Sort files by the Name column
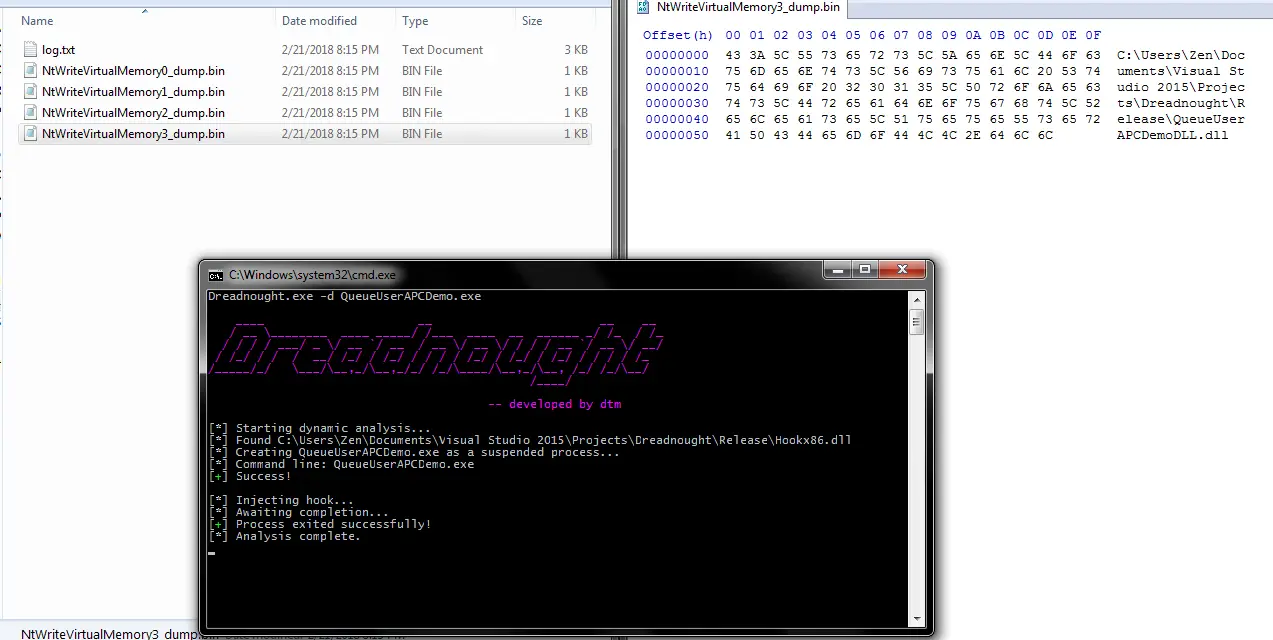 point(37,21)
